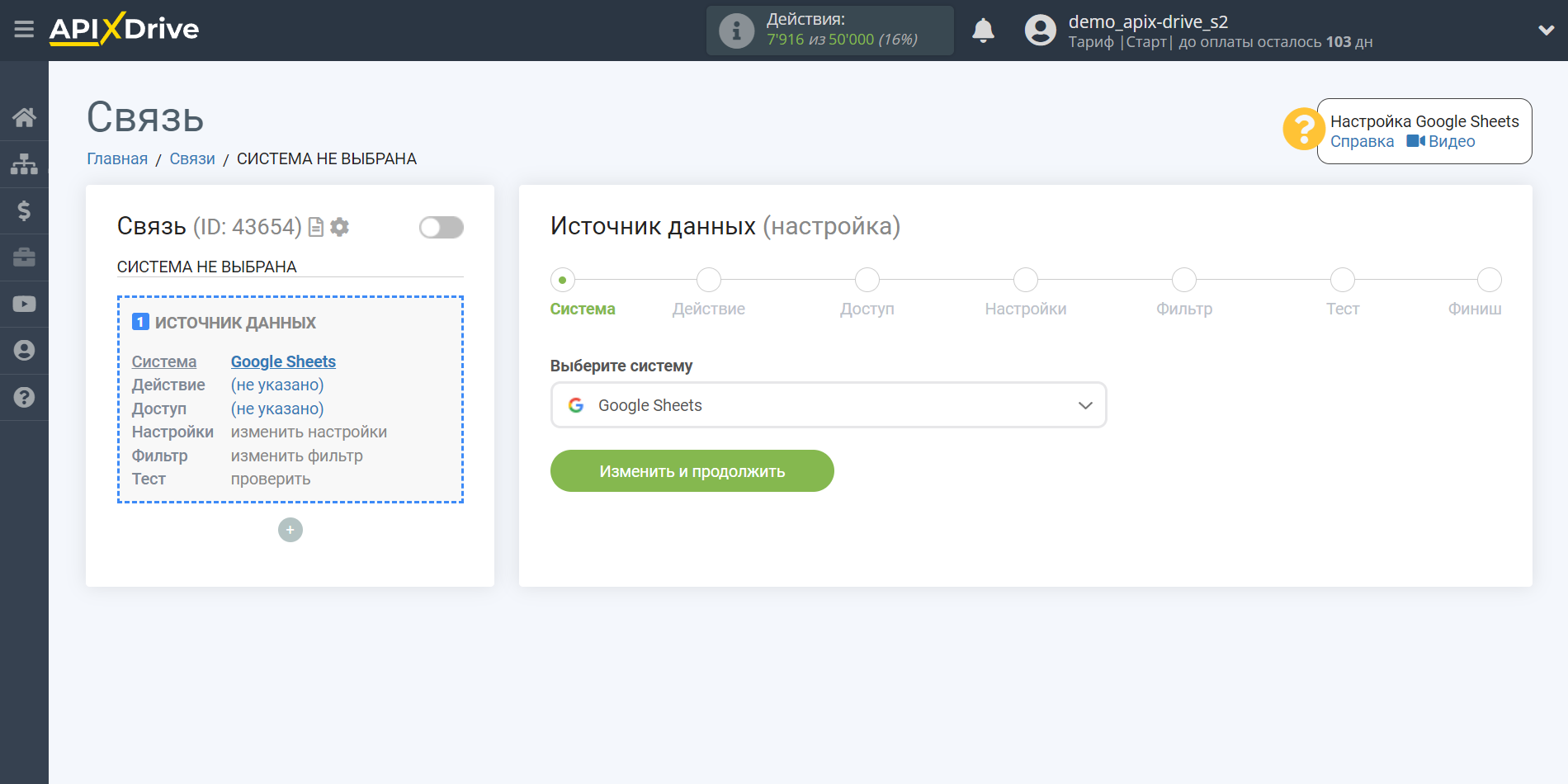Click the connection document copy icon
Viewport: 1568px width, 784px height.
[x=315, y=227]
